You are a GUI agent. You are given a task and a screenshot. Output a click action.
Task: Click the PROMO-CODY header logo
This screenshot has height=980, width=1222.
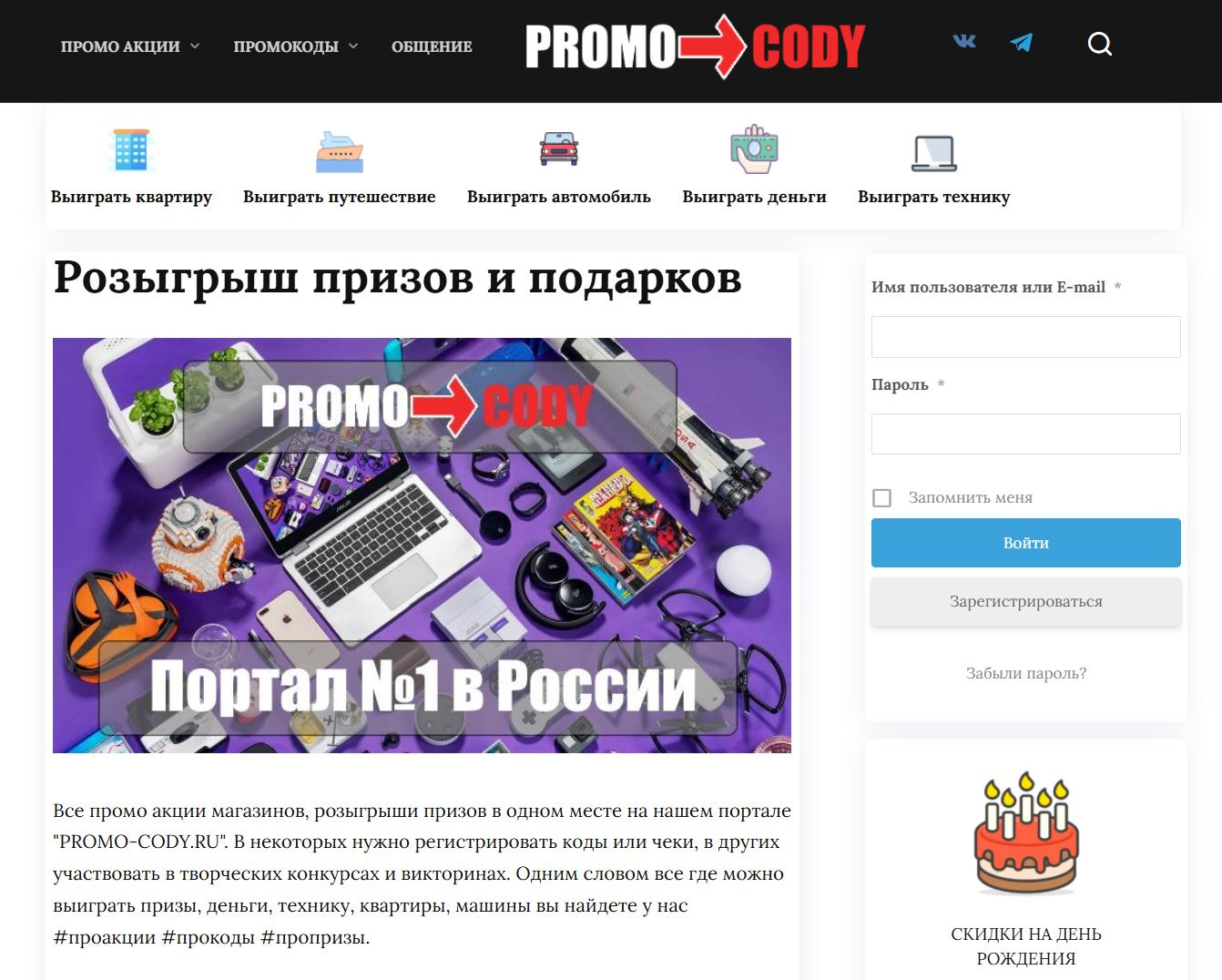696,46
